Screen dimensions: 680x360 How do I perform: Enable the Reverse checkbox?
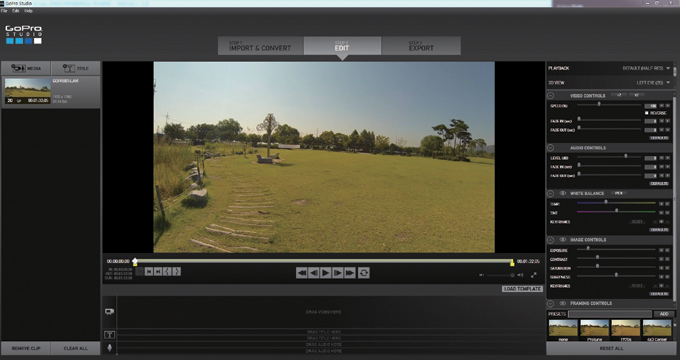pyautogui.click(x=647, y=113)
